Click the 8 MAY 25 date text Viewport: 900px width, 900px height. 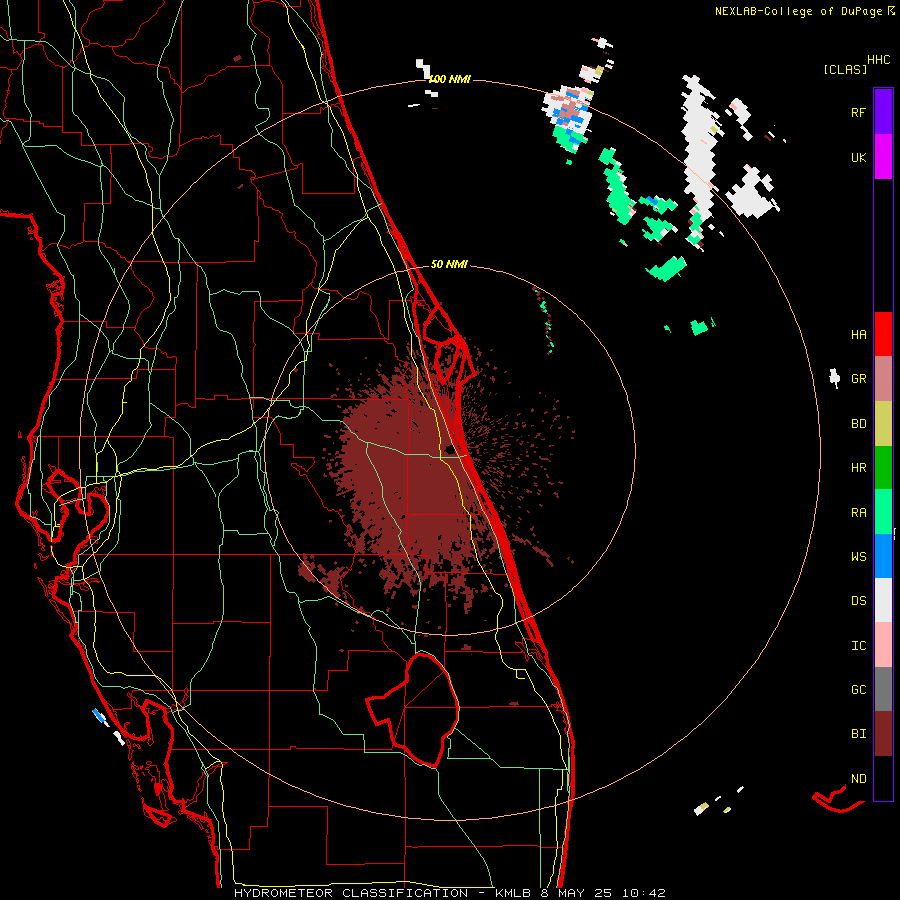click(x=576, y=893)
